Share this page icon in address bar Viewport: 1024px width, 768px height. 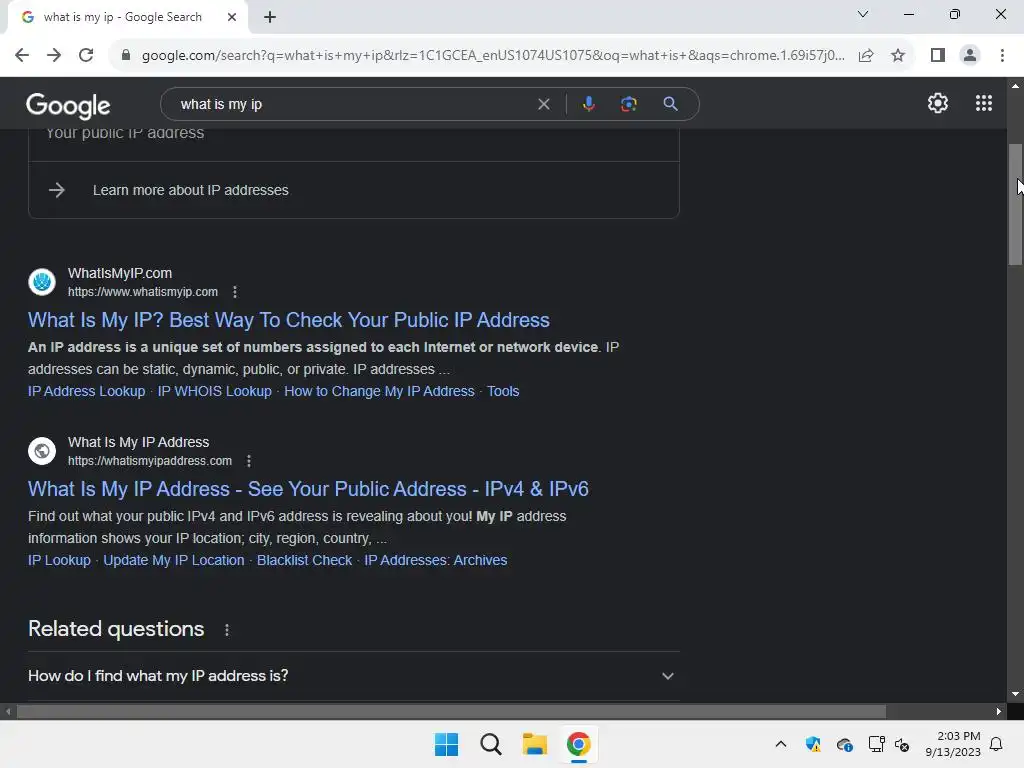click(866, 56)
